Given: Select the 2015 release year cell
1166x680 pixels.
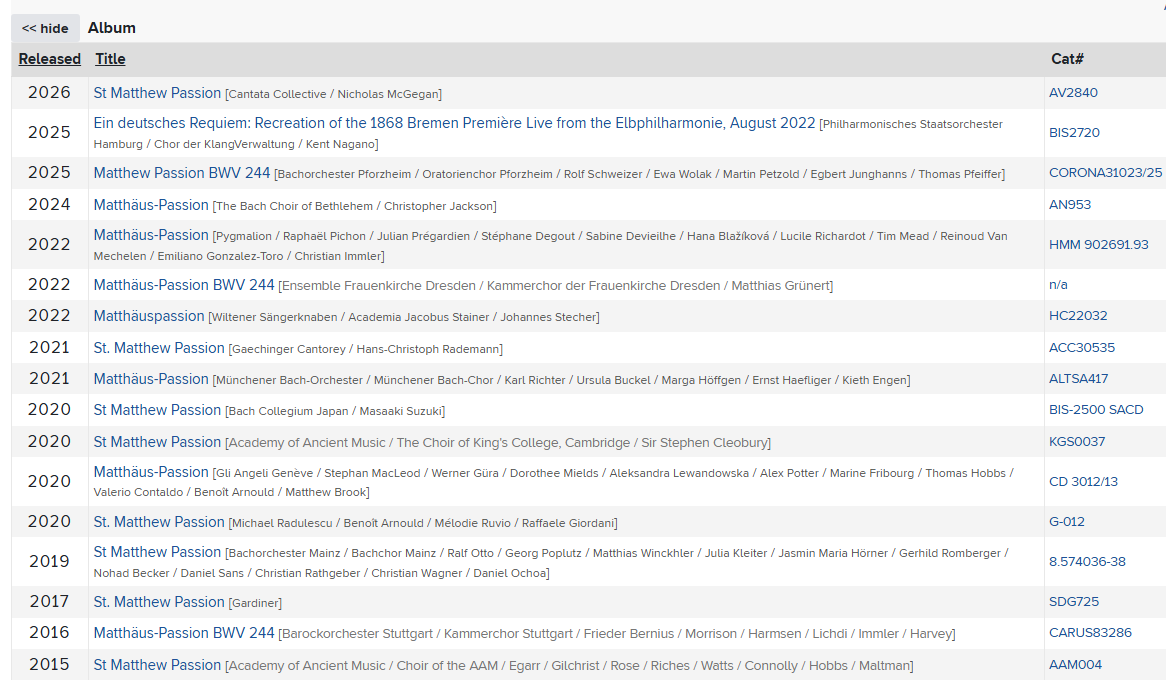Looking at the screenshot, I should coord(49,664).
